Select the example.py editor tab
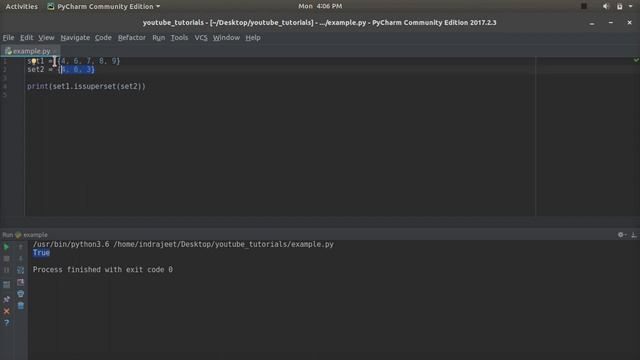Image resolution: width=640 pixels, height=360 pixels. pos(29,51)
